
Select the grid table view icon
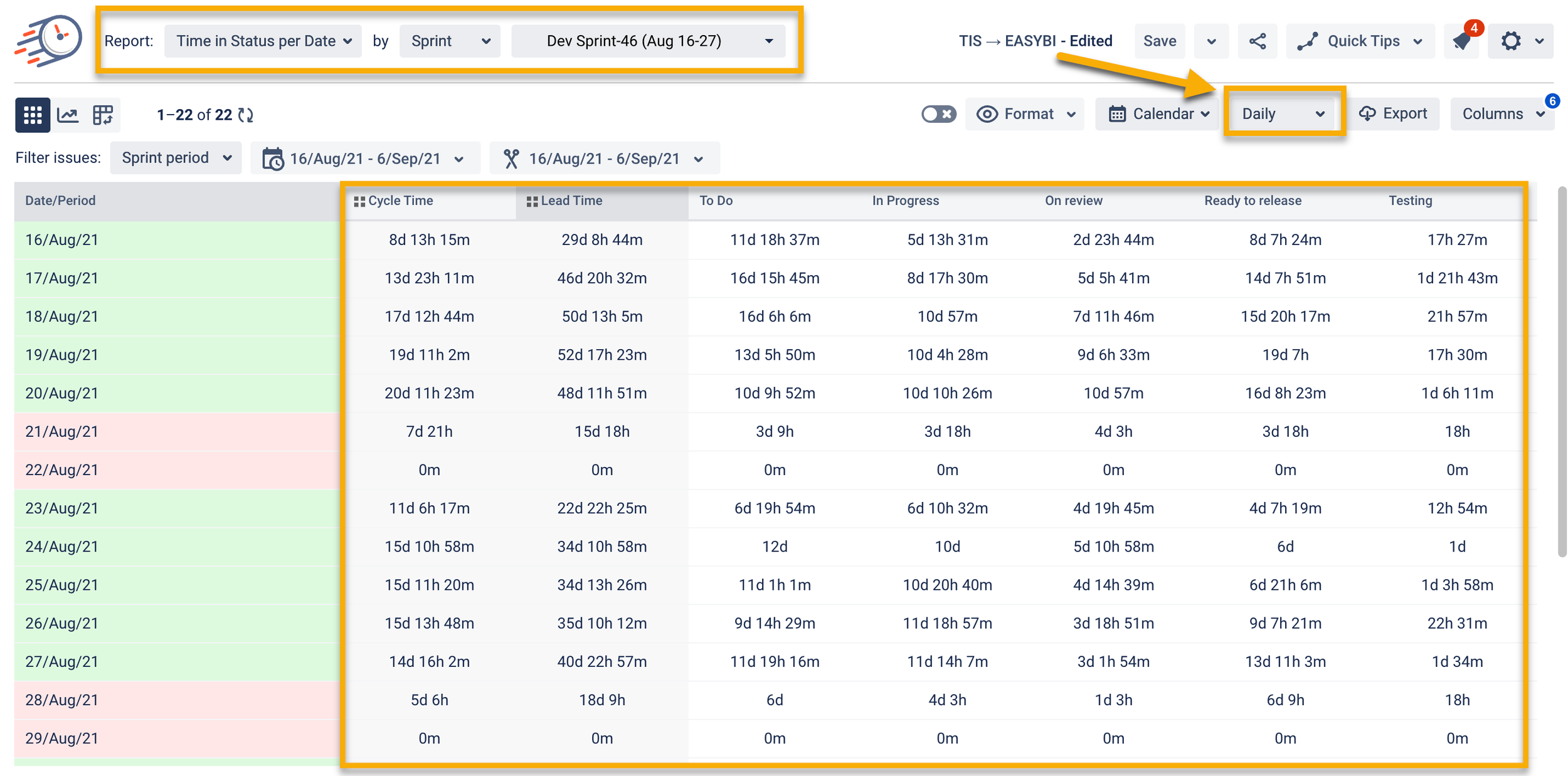click(x=33, y=115)
